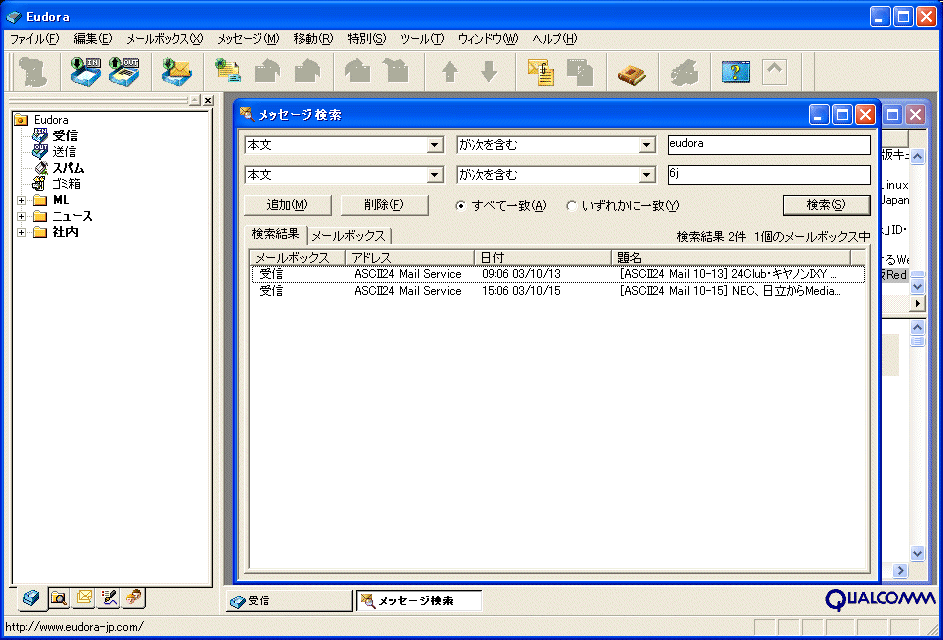The height and width of the screenshot is (640, 943).
Task: Click the context Help toolbar icon
Action: (x=736, y=72)
